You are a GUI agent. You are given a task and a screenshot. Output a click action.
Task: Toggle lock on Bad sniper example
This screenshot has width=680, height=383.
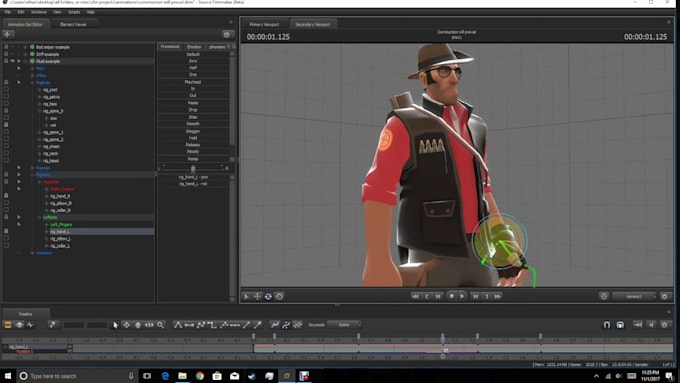tap(6, 47)
